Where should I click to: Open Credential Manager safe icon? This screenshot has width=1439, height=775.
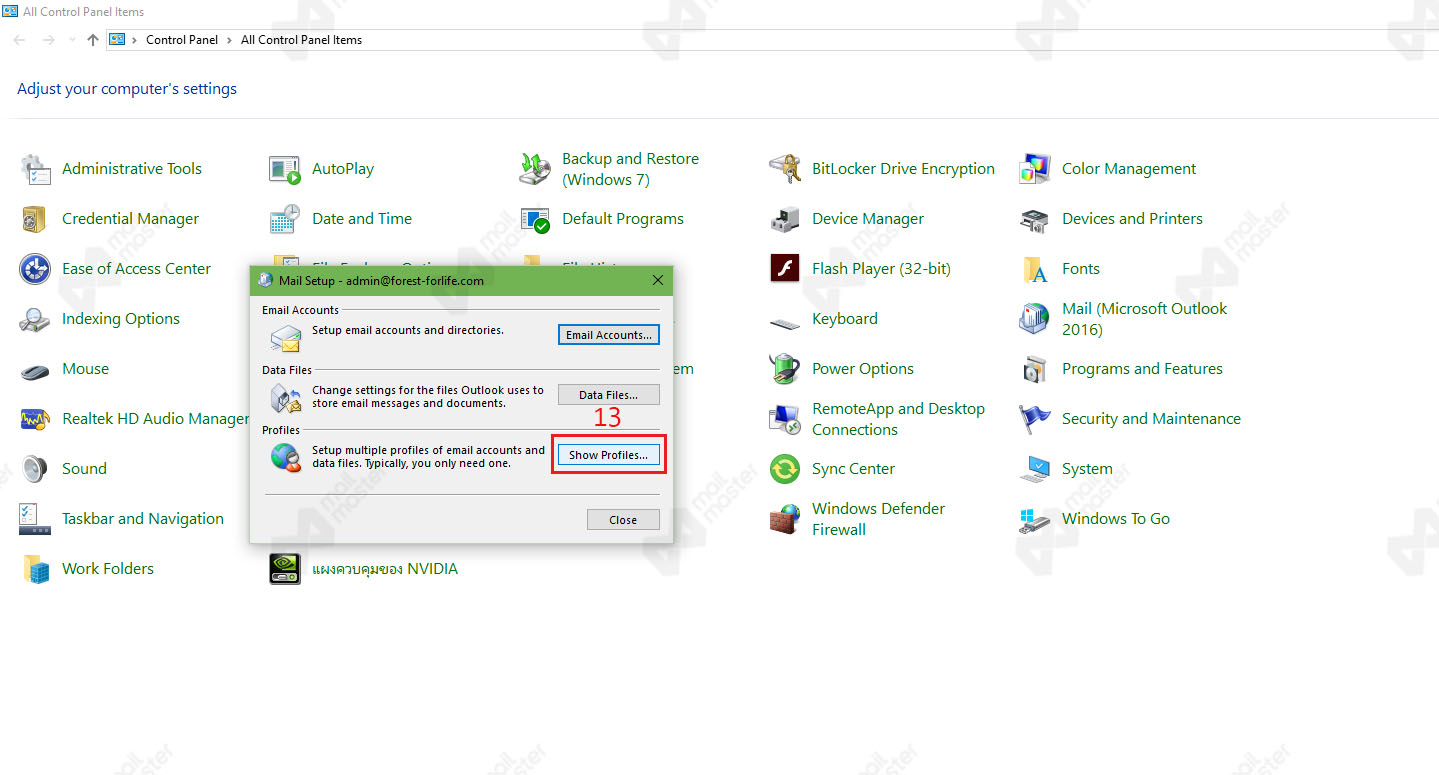click(x=36, y=219)
